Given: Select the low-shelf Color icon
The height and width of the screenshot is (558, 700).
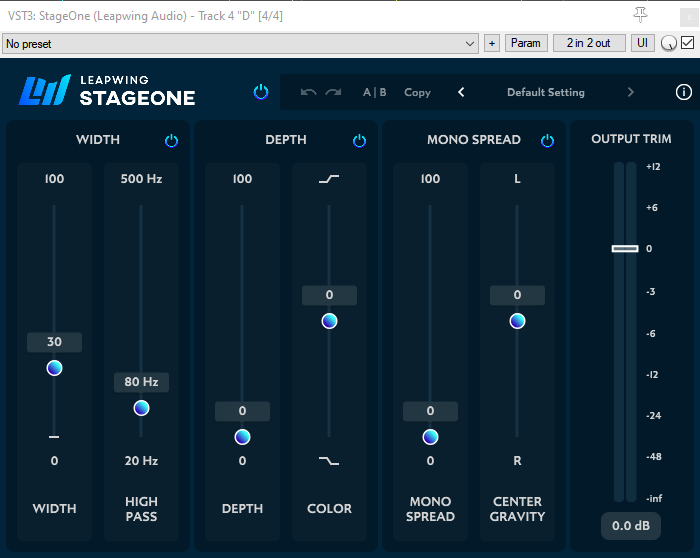Looking at the screenshot, I should 329,461.
